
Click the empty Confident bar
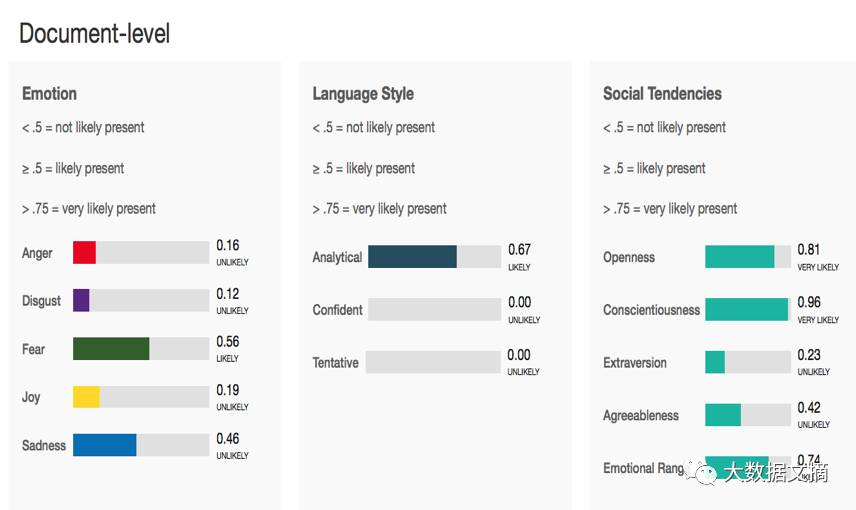coord(435,309)
